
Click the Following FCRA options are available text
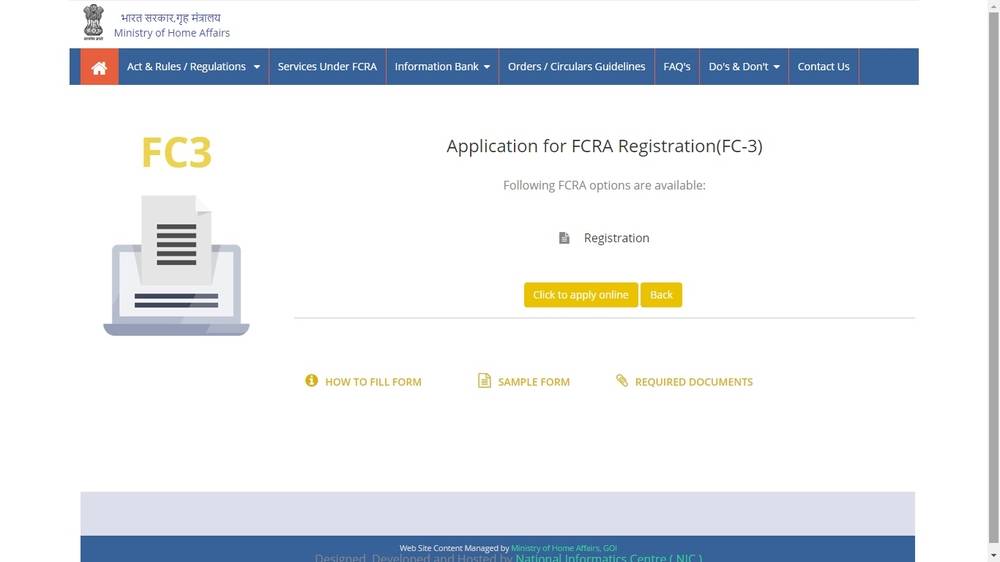coord(605,186)
